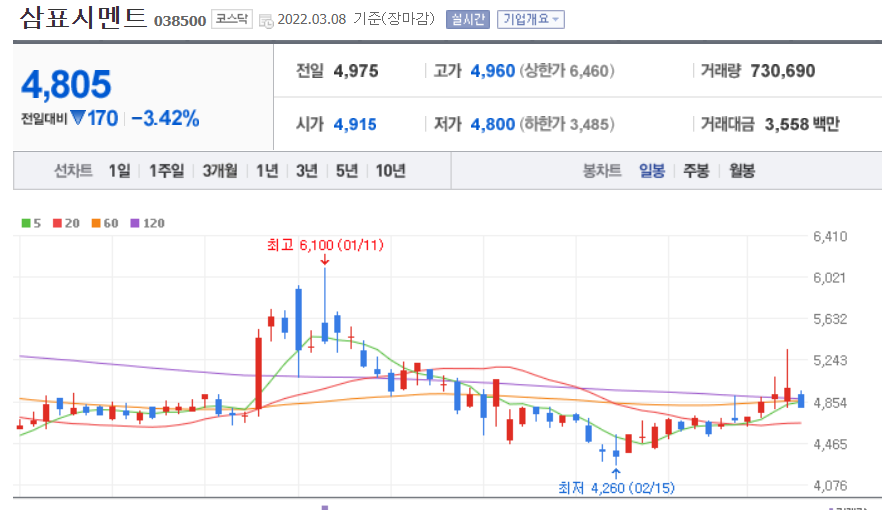Click the 저가 value 4,800
Viewport: 882px width, 510px height.
pyautogui.click(x=493, y=124)
